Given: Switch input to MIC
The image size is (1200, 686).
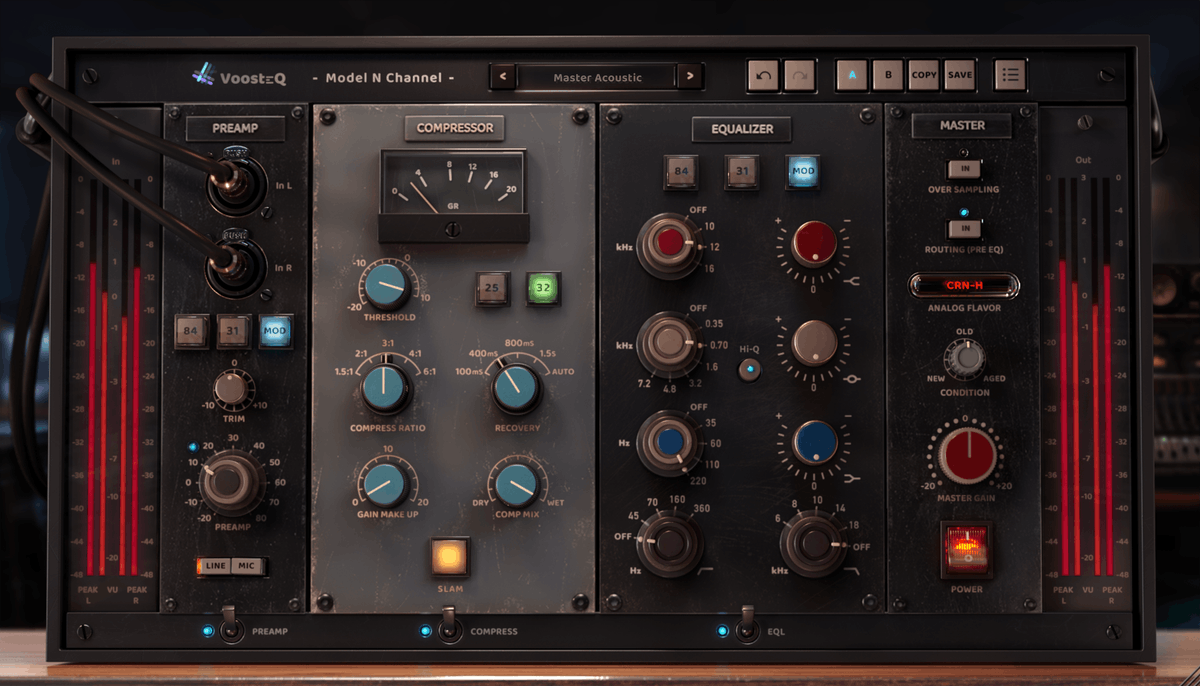Looking at the screenshot, I should click(246, 567).
